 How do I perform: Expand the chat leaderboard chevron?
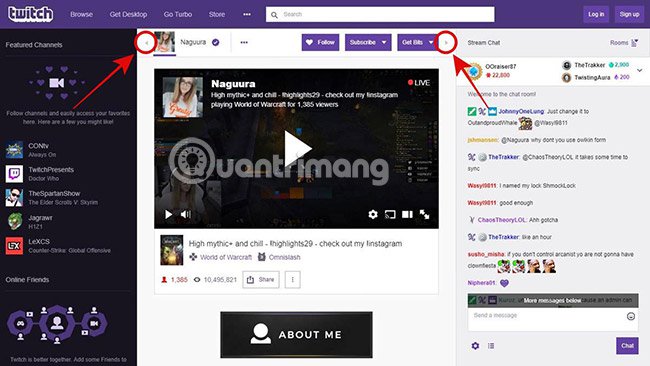[640, 70]
